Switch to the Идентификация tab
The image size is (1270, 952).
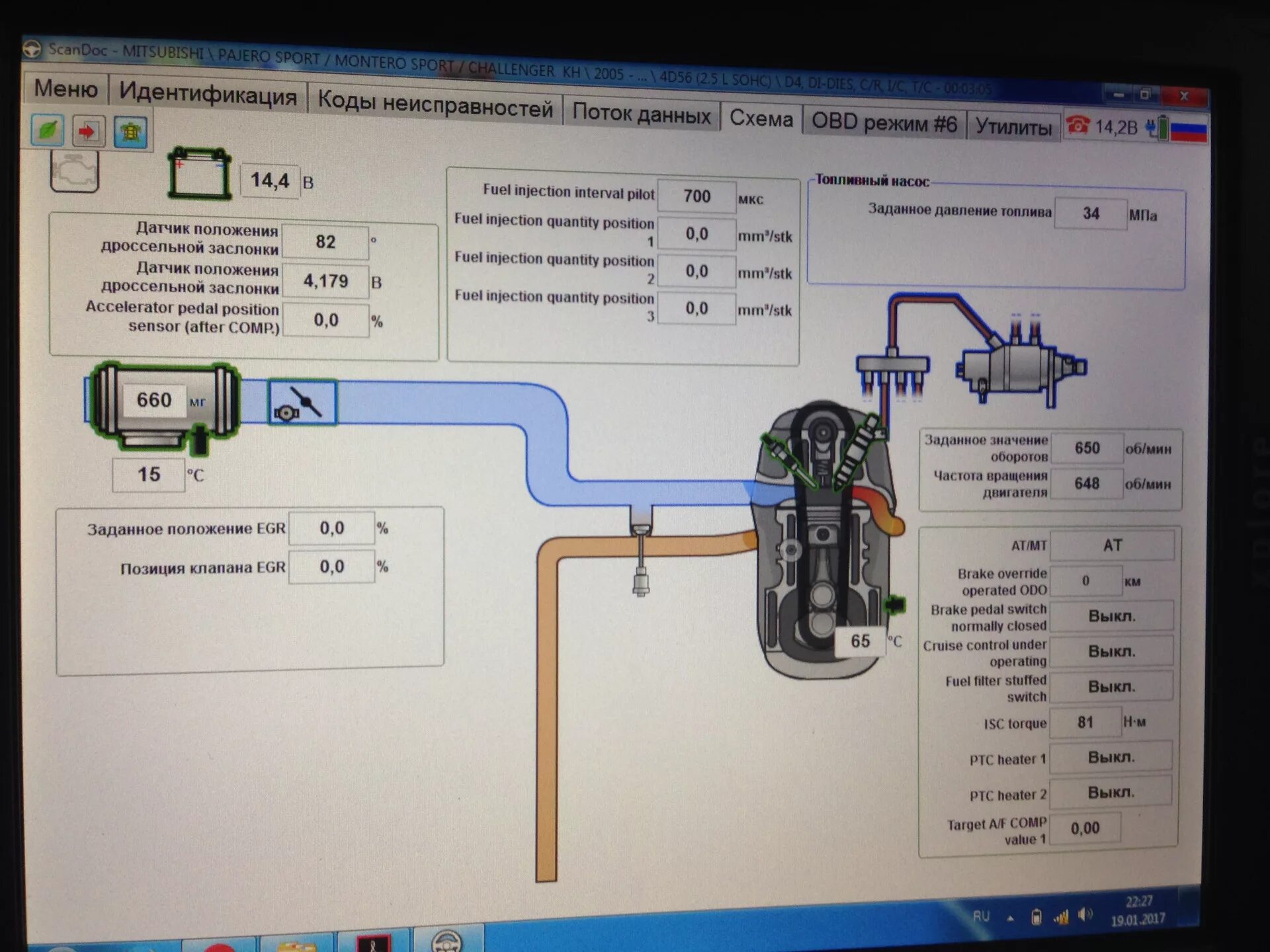[x=208, y=95]
